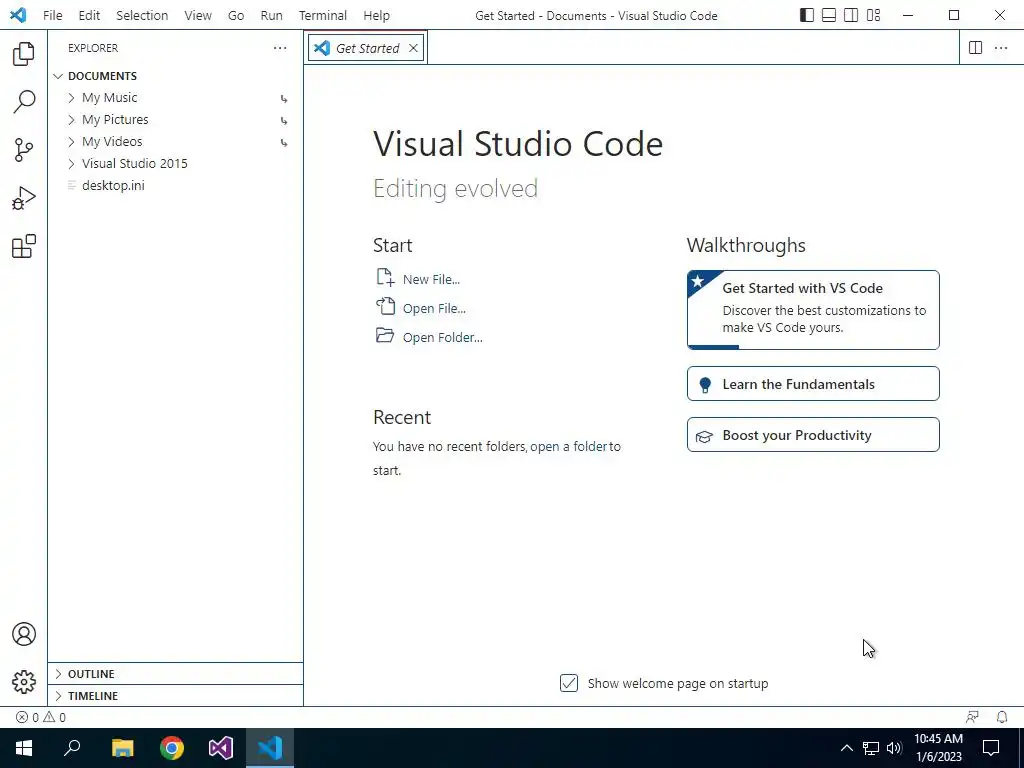
Task: Open the editor more actions ellipsis
Action: coord(1000,48)
